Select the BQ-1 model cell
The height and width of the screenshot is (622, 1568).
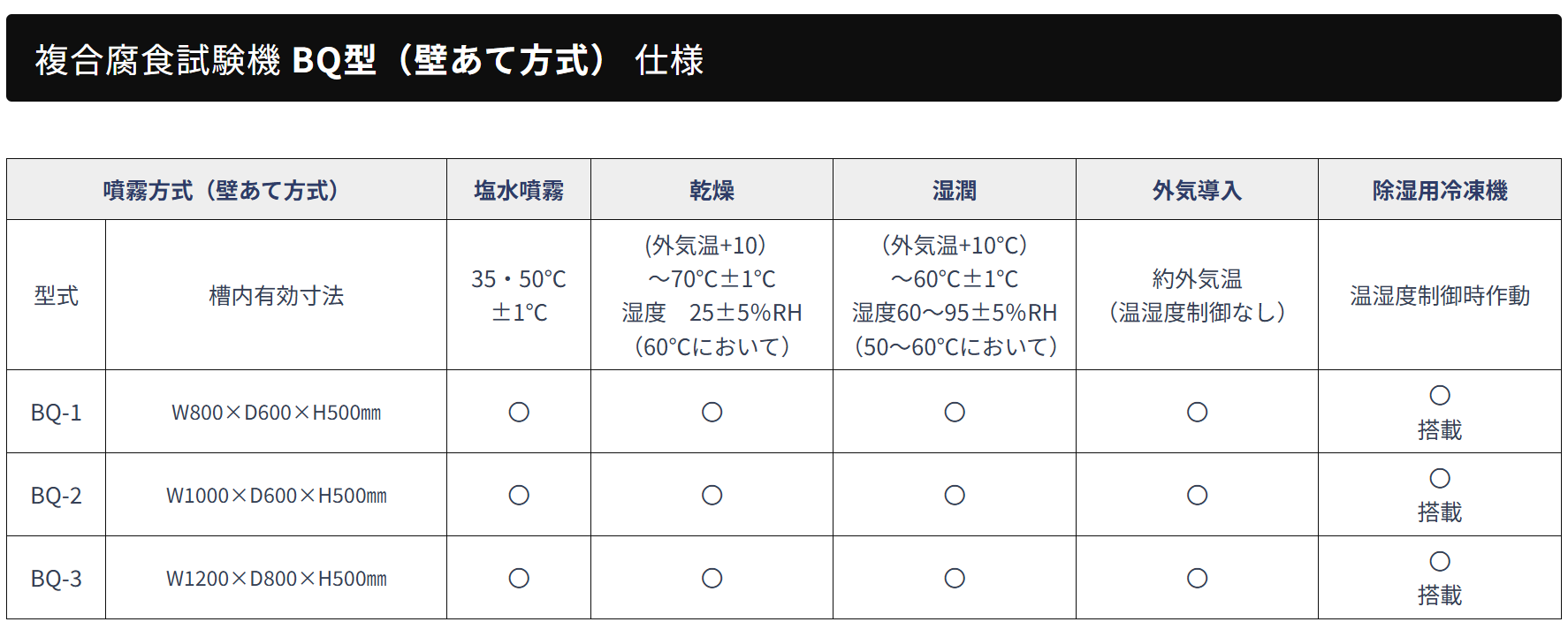[x=56, y=413]
